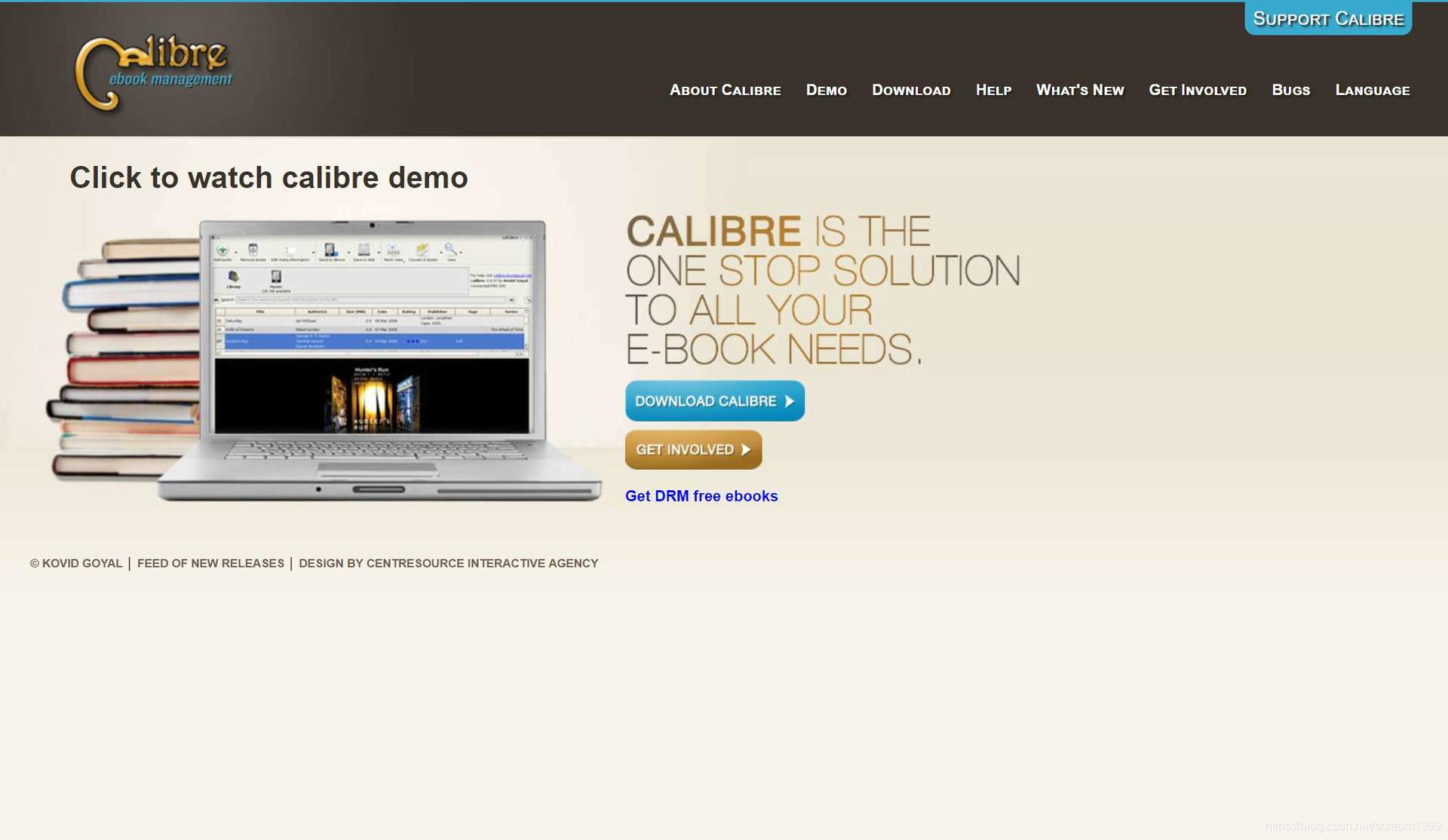Select the Help menu item

click(x=993, y=89)
